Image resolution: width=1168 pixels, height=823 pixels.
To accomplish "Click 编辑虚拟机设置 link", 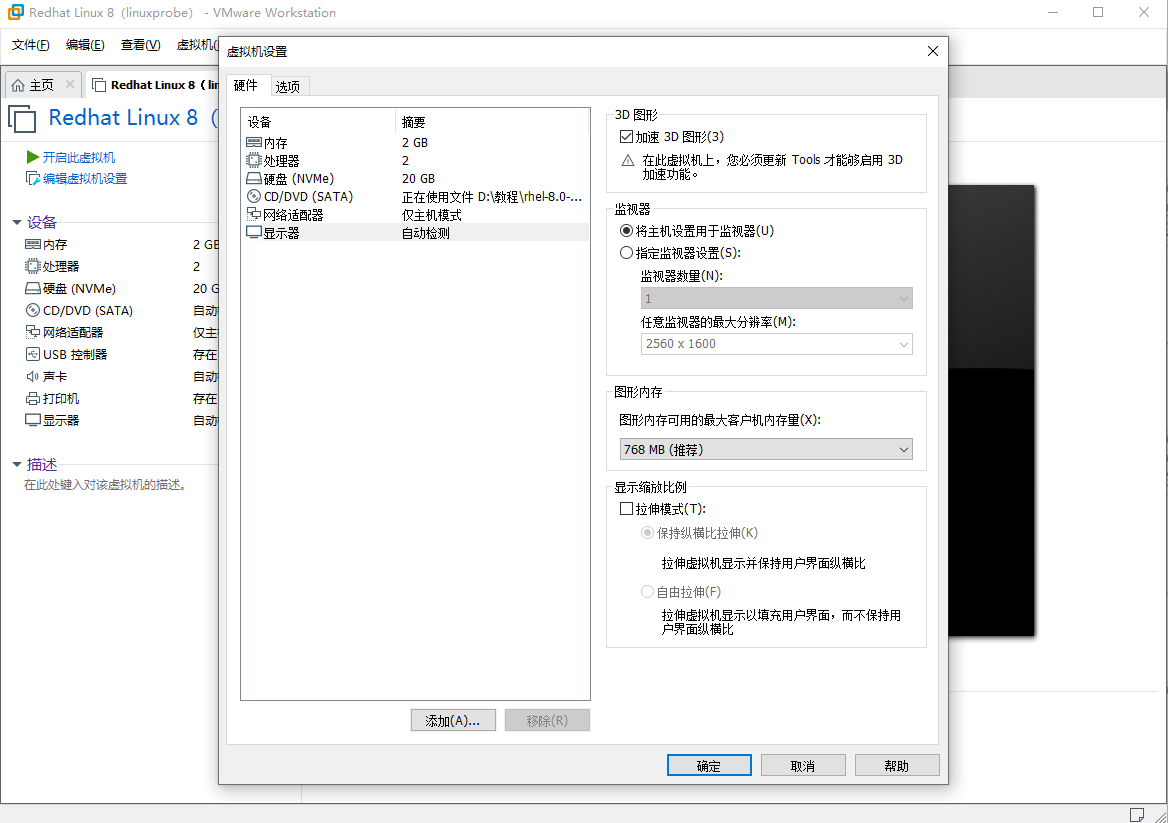I will coord(85,179).
